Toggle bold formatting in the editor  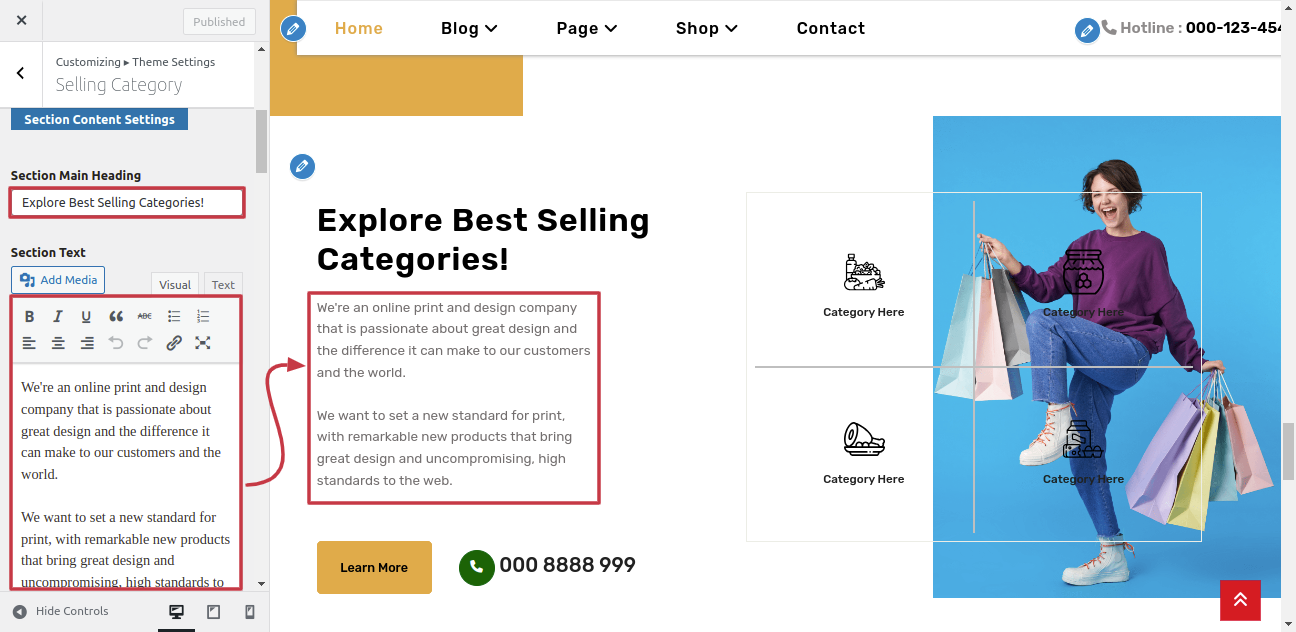30,317
